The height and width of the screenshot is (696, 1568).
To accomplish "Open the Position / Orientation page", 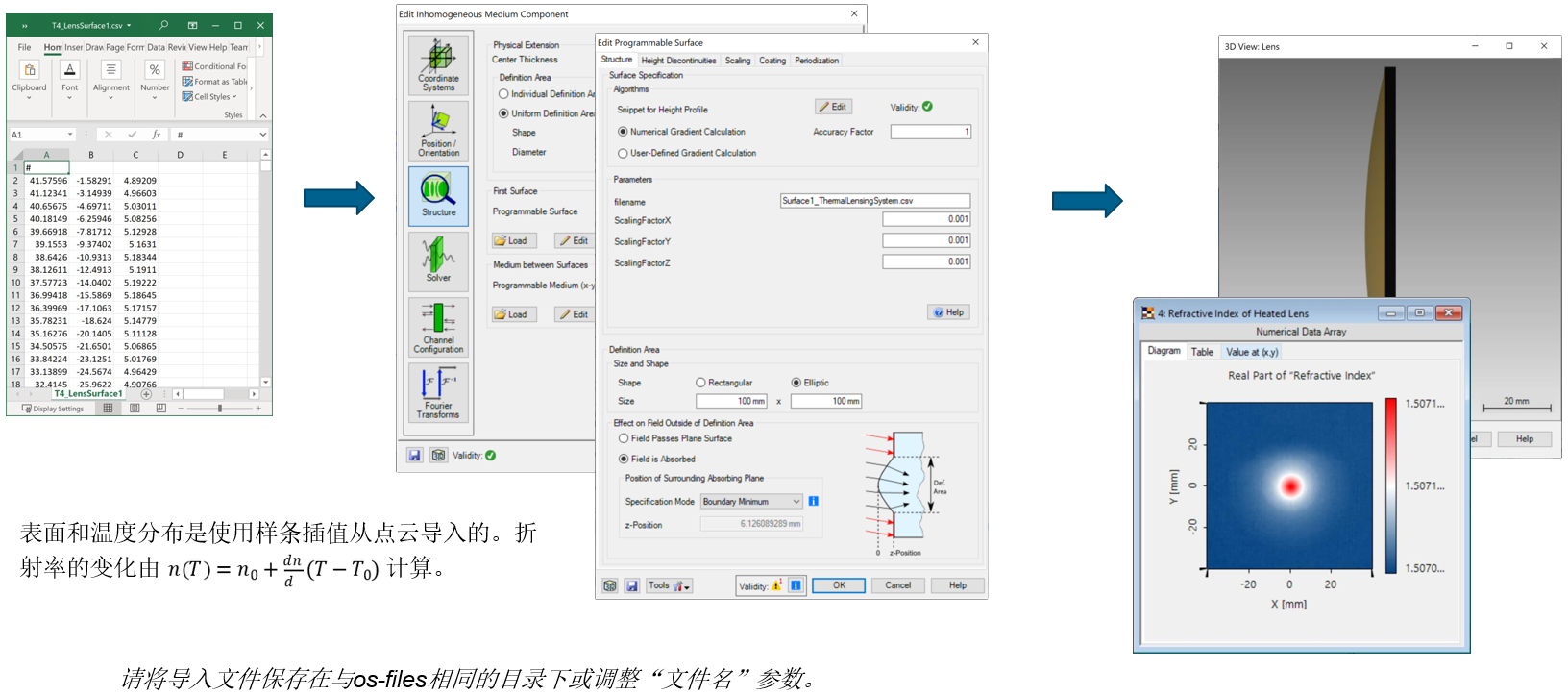I will (438, 130).
